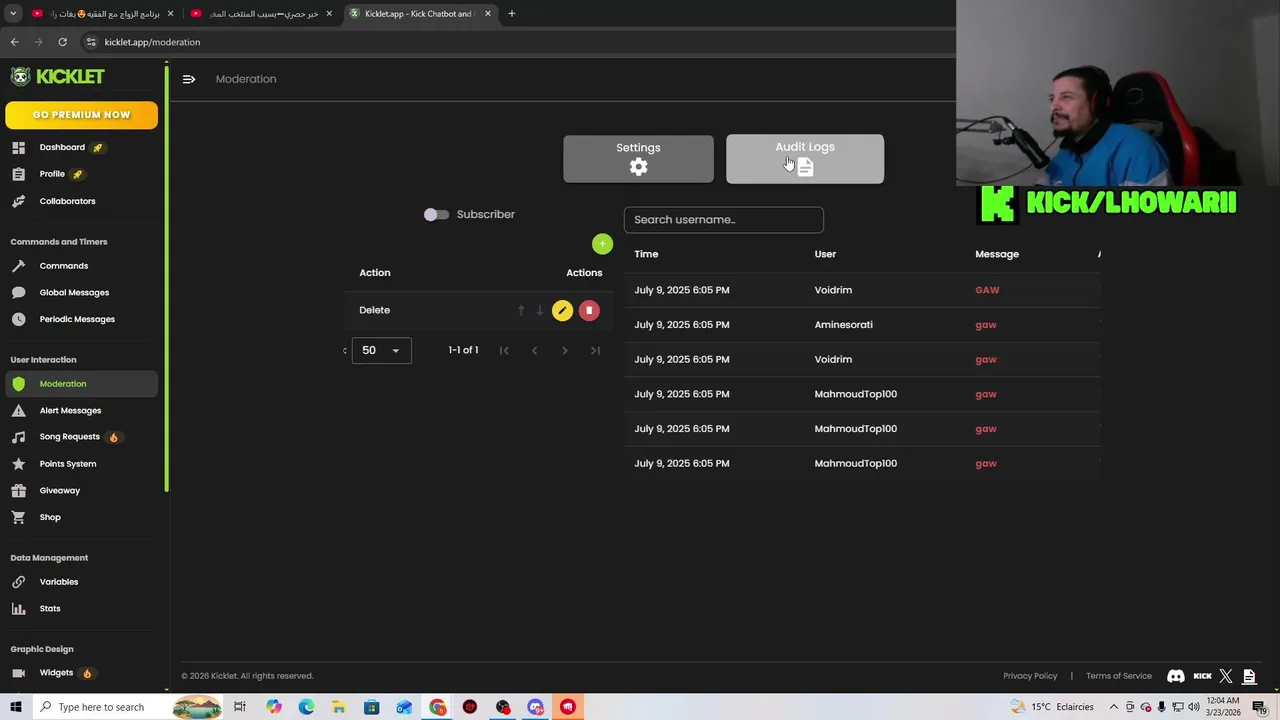Click the address bar URL
The width and height of the screenshot is (1280, 720).
pos(152,42)
